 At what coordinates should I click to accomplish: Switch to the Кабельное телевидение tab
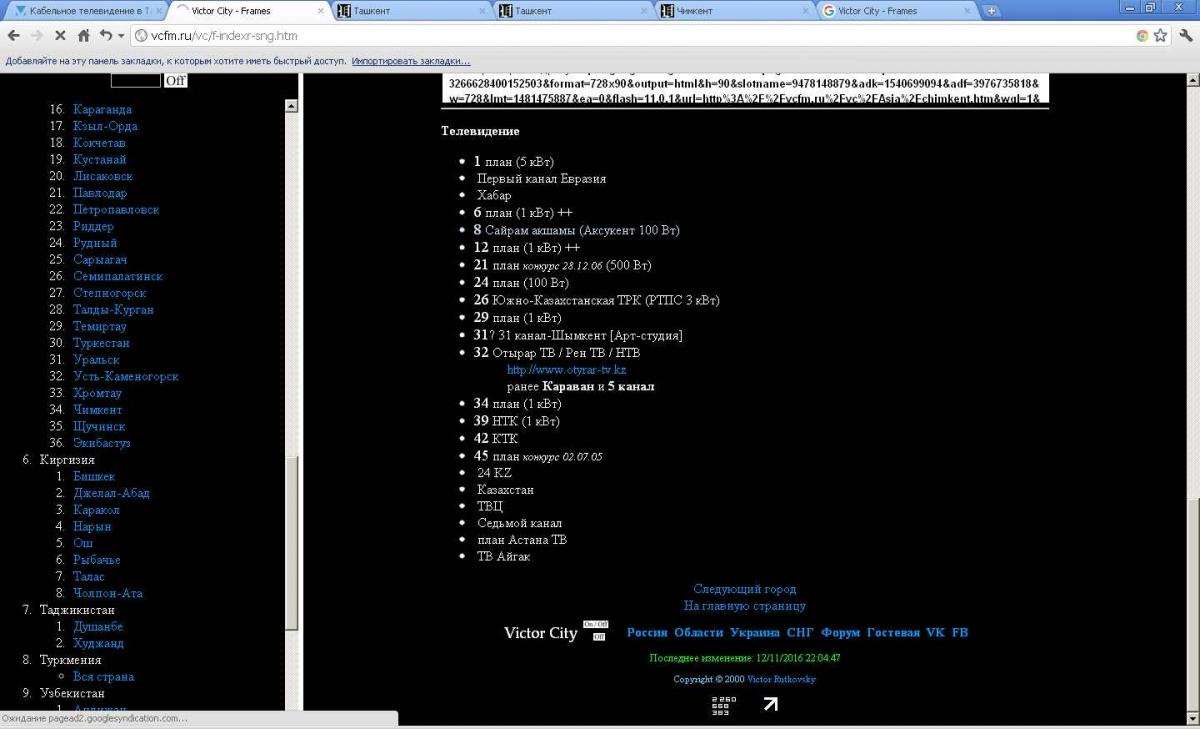(x=83, y=11)
